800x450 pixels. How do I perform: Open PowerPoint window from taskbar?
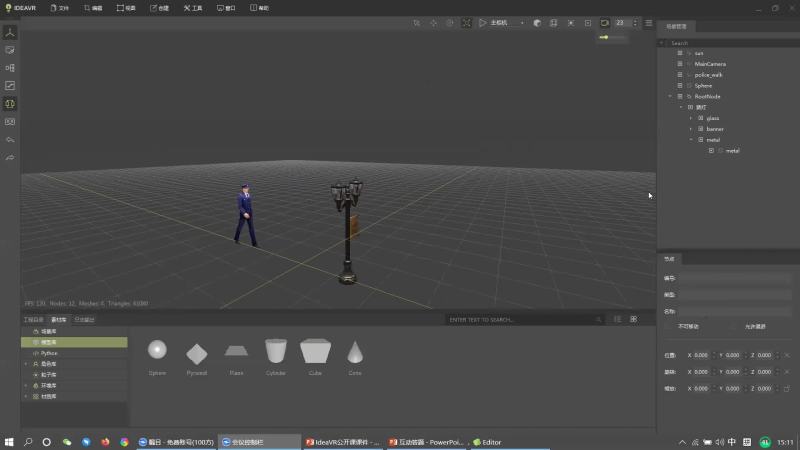(x=427, y=442)
